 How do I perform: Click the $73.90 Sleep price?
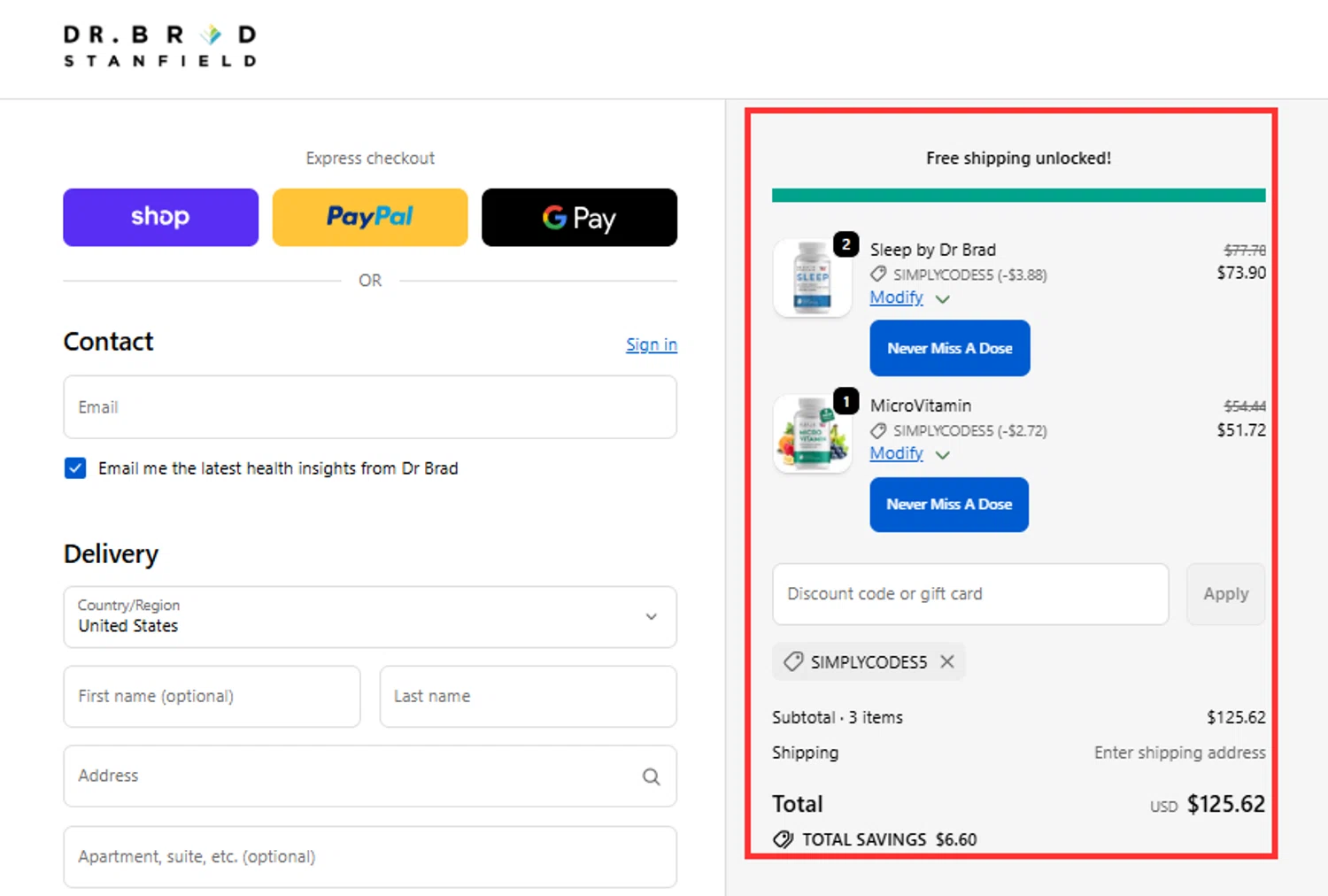pos(1241,273)
